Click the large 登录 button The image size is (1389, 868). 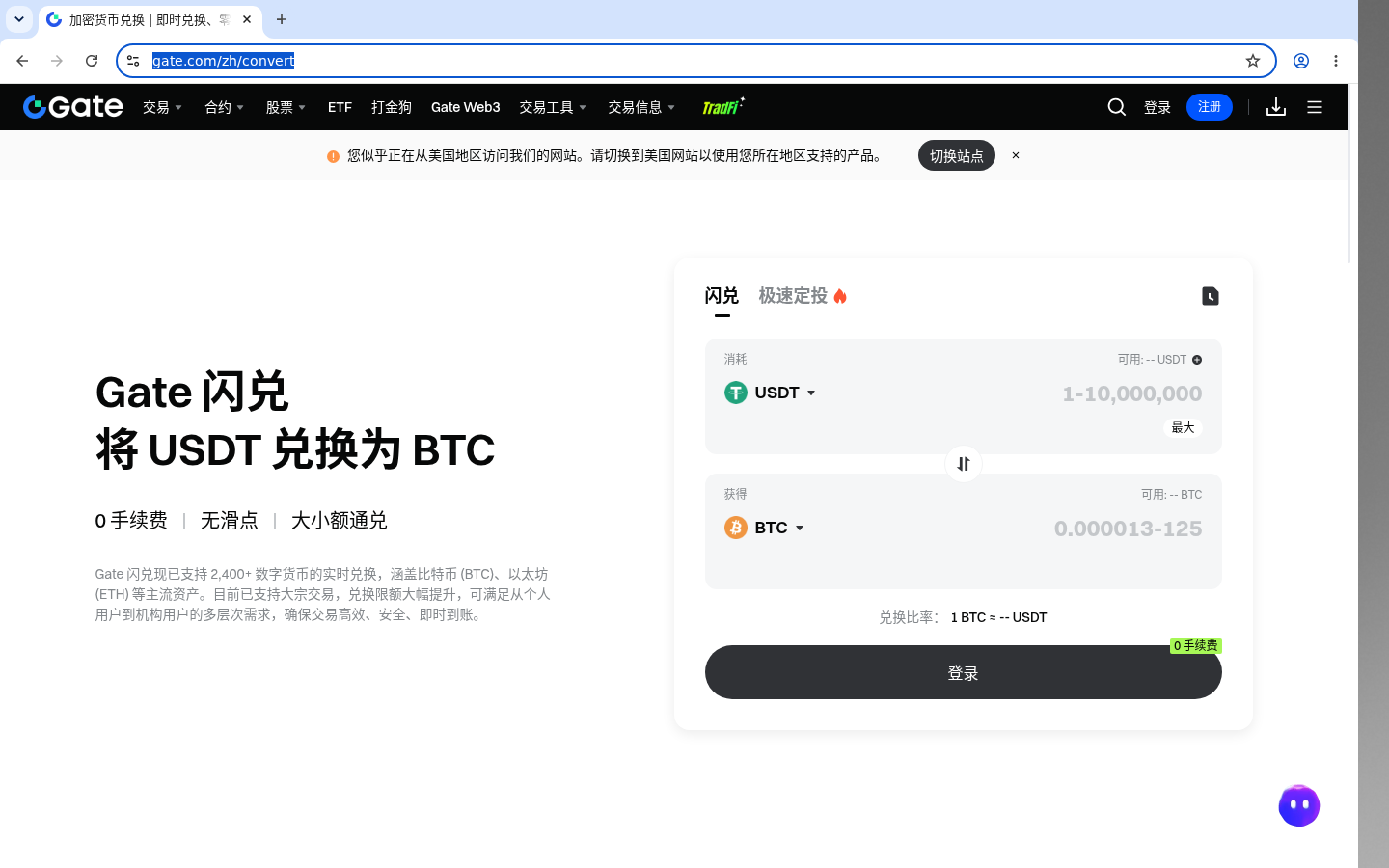964,672
